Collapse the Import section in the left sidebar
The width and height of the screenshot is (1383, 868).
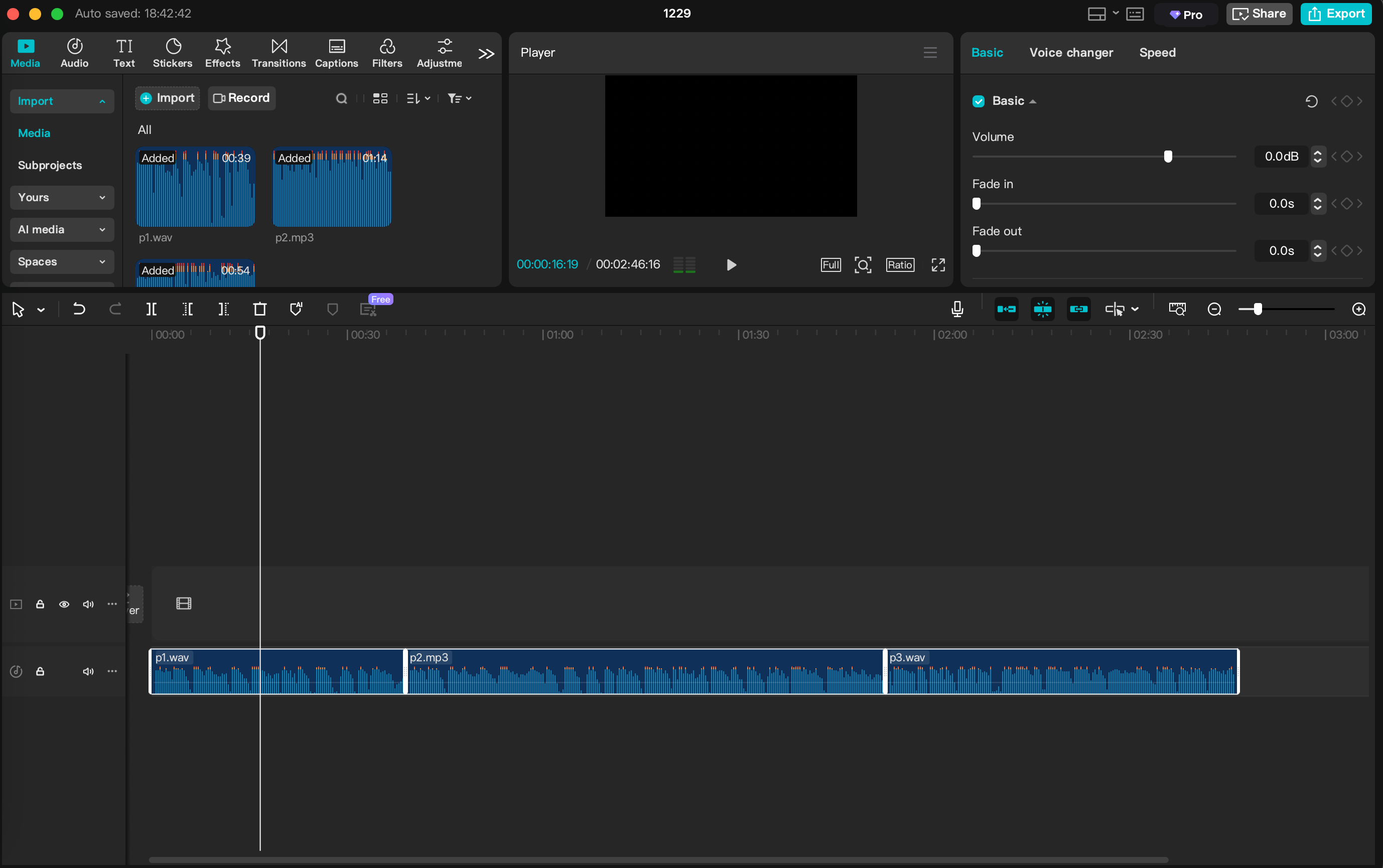point(61,101)
